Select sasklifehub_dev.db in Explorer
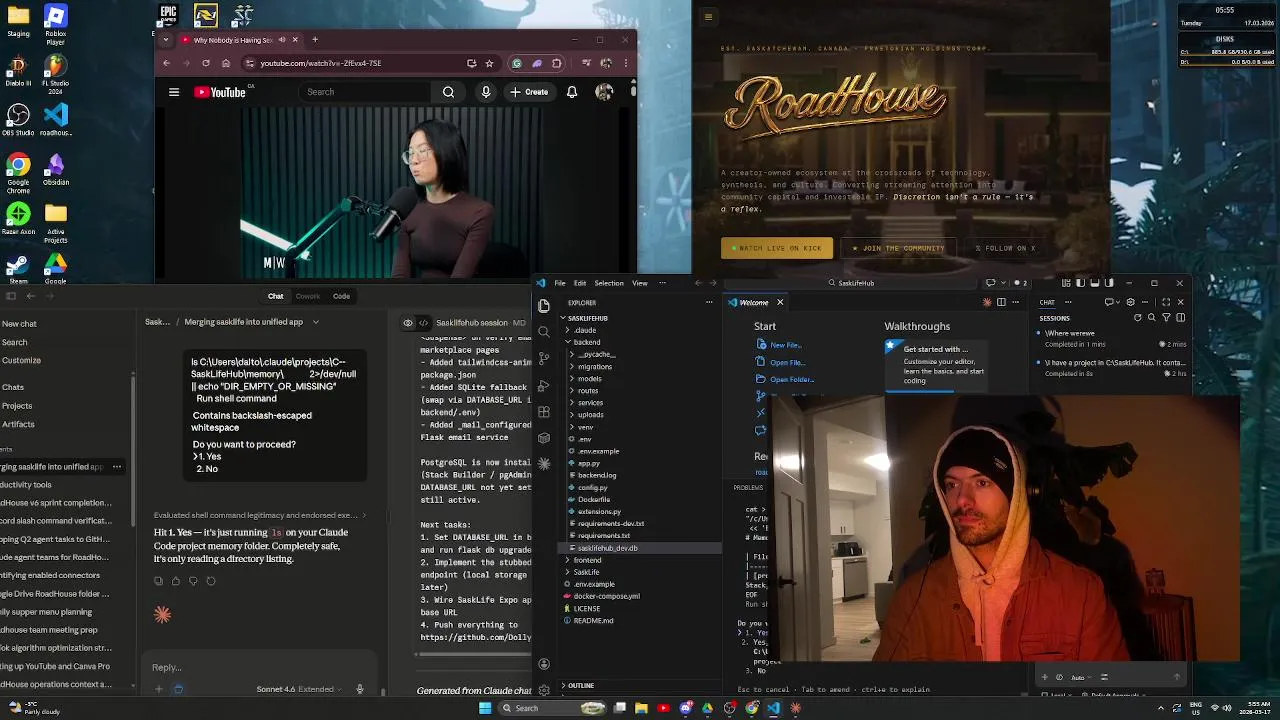 pyautogui.click(x=640, y=548)
